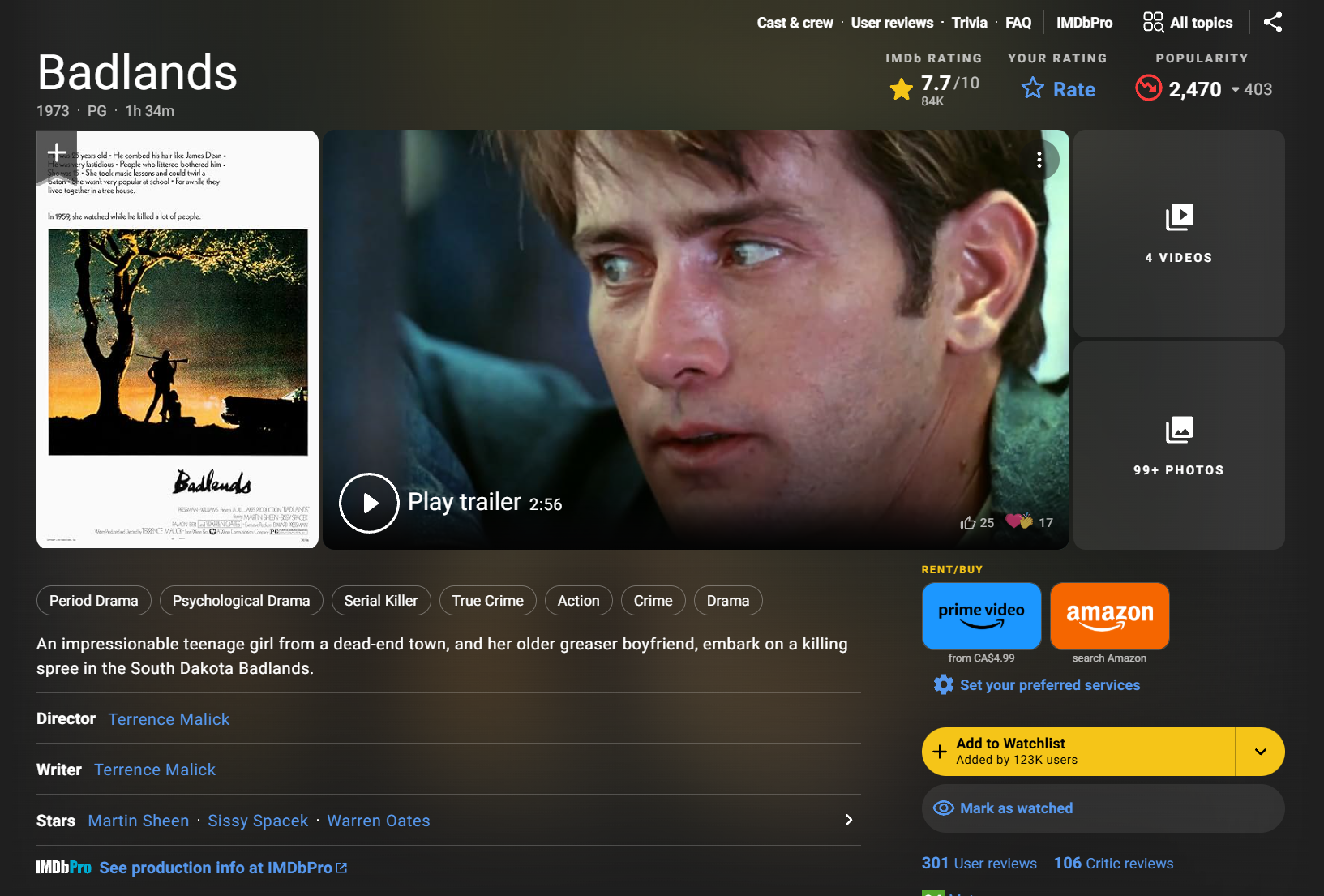The width and height of the screenshot is (1324, 896).
Task: Select the Action genre chip
Action: (579, 601)
